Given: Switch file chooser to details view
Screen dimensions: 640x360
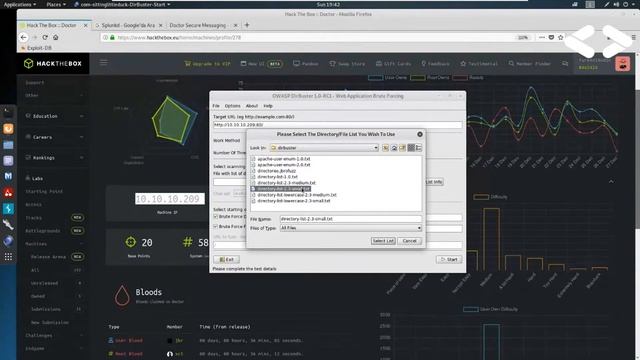Looking at the screenshot, I should [418, 148].
